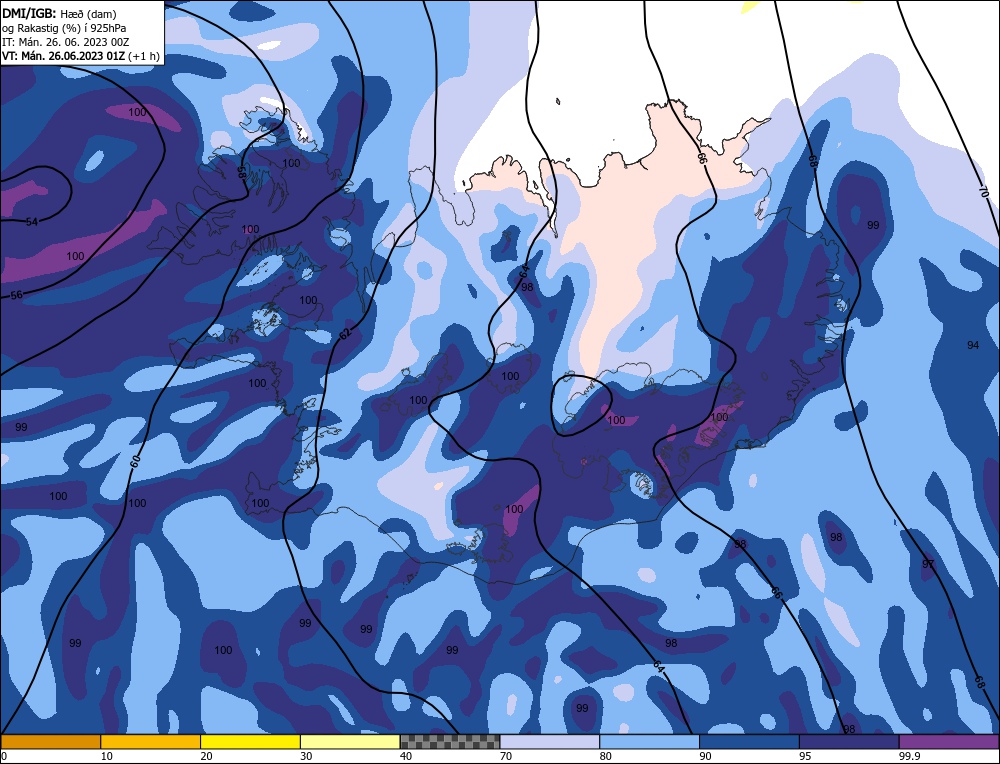Click the '62' contour label
The height and width of the screenshot is (764, 1000).
click(x=345, y=334)
